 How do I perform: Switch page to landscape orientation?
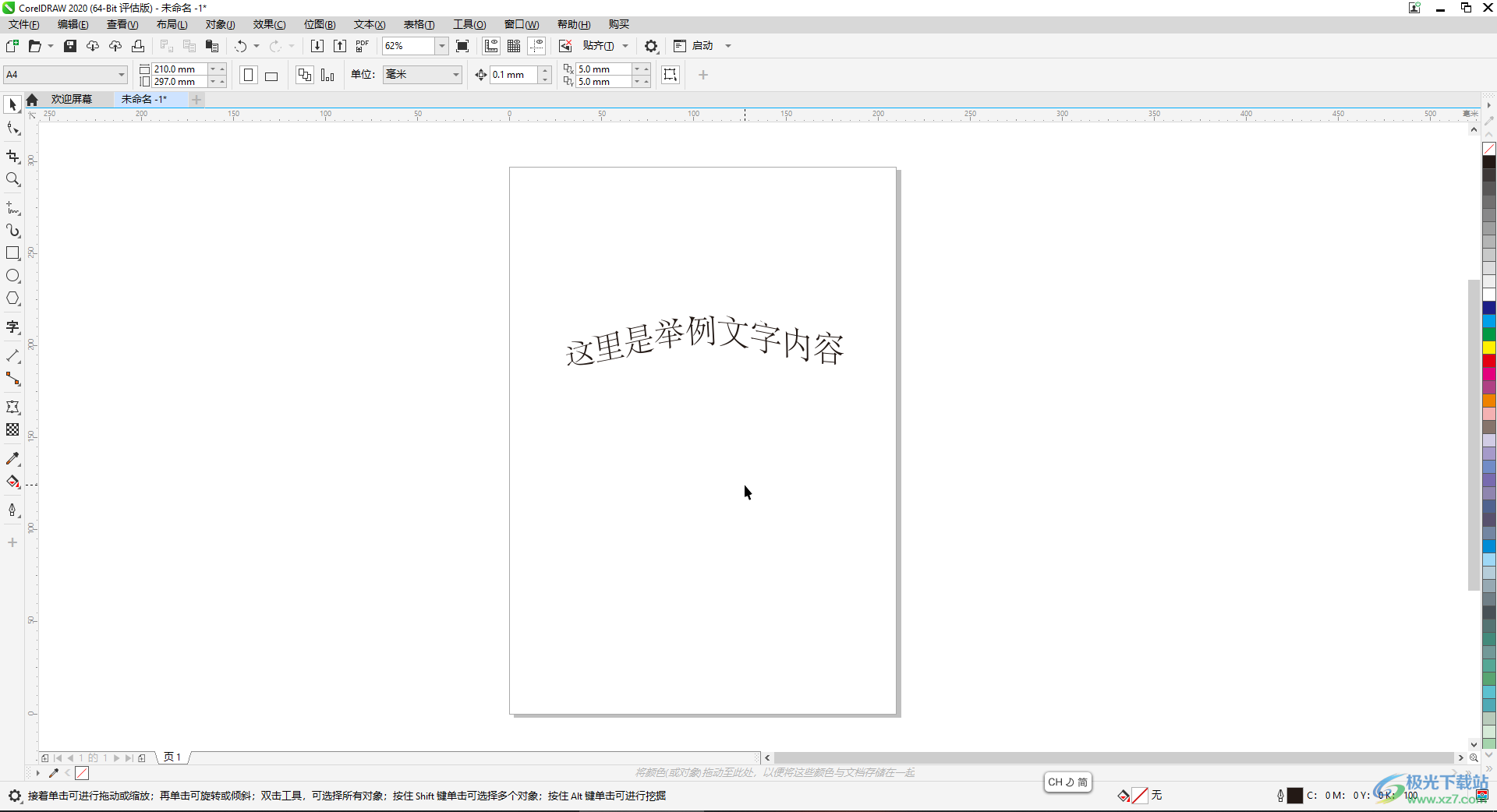[x=271, y=75]
